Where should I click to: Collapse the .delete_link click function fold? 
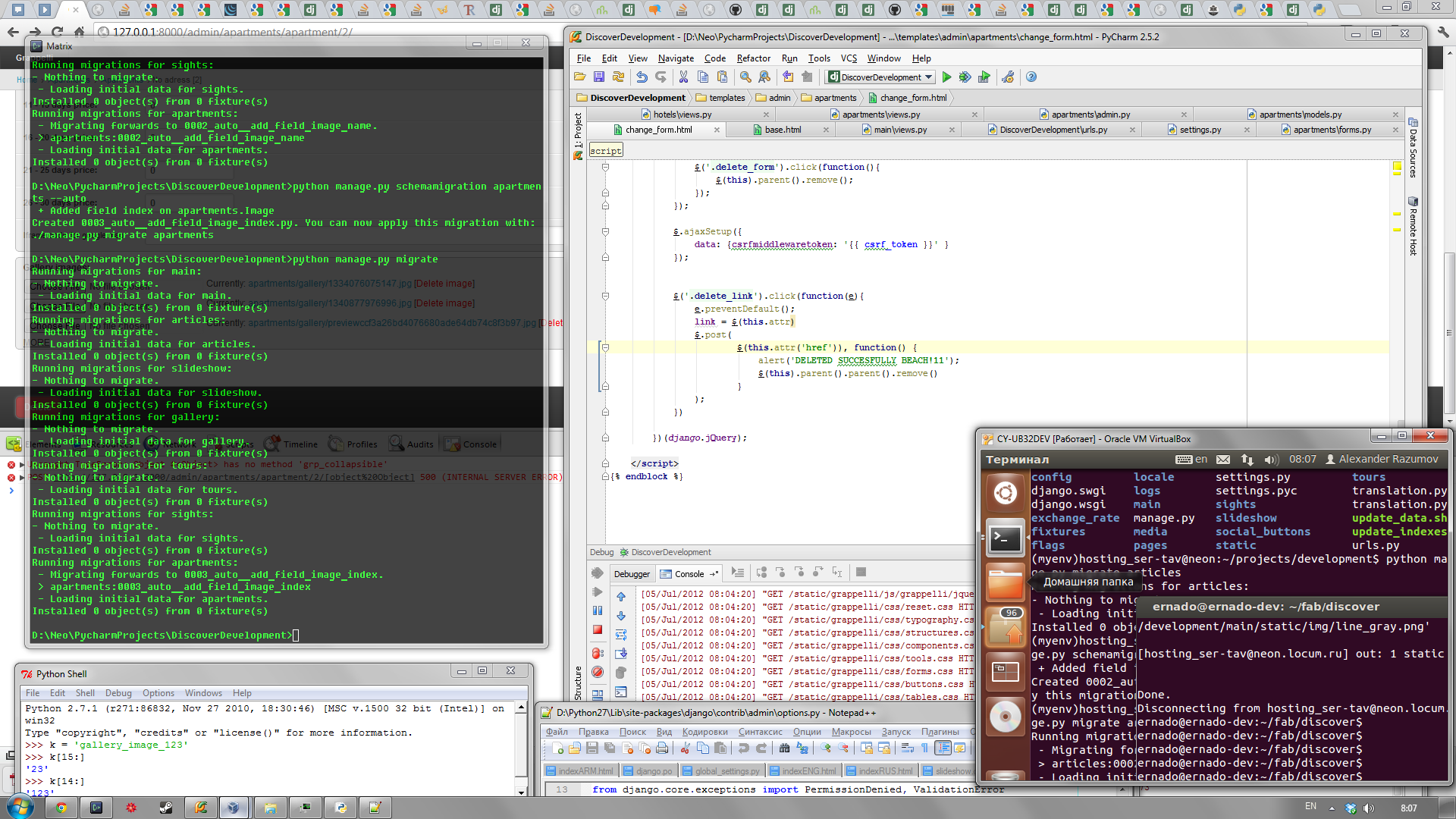[x=605, y=296]
